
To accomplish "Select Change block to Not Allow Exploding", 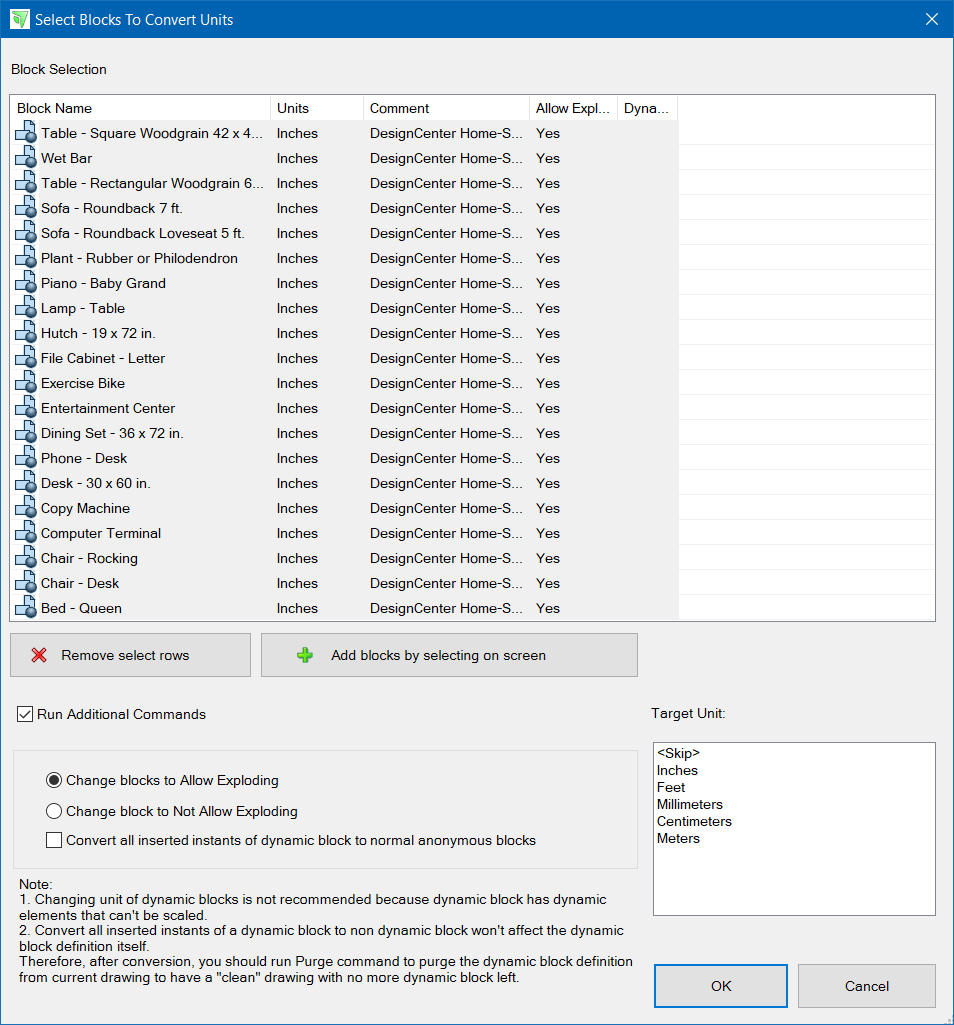I will [x=55, y=811].
